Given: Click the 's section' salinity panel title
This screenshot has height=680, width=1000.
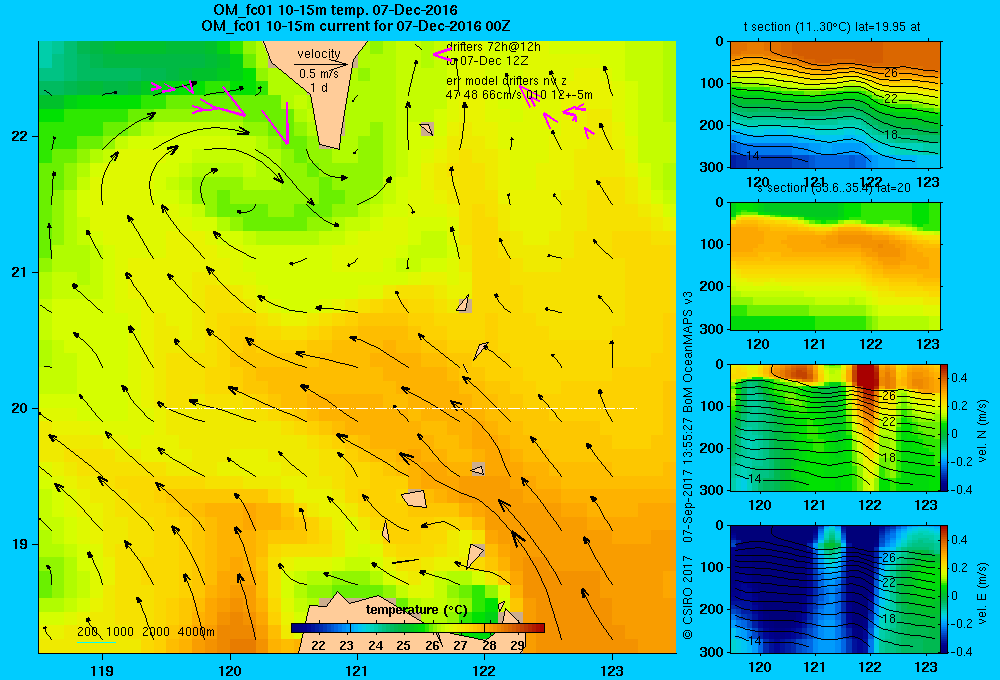Looking at the screenshot, I should [x=834, y=188].
